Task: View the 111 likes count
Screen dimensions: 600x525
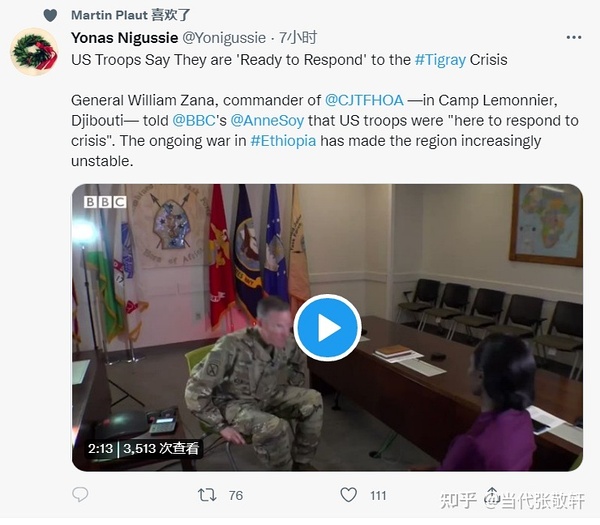Action: tap(378, 495)
